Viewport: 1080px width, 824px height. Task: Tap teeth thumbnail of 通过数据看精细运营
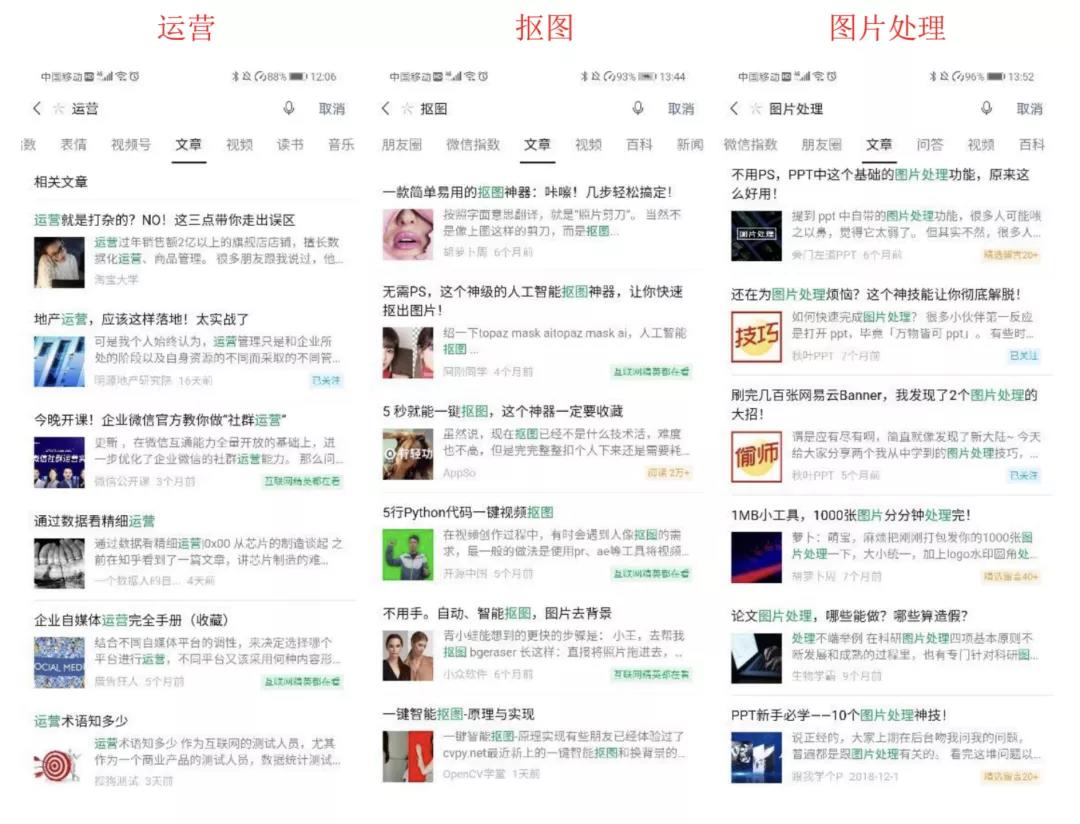(x=59, y=563)
